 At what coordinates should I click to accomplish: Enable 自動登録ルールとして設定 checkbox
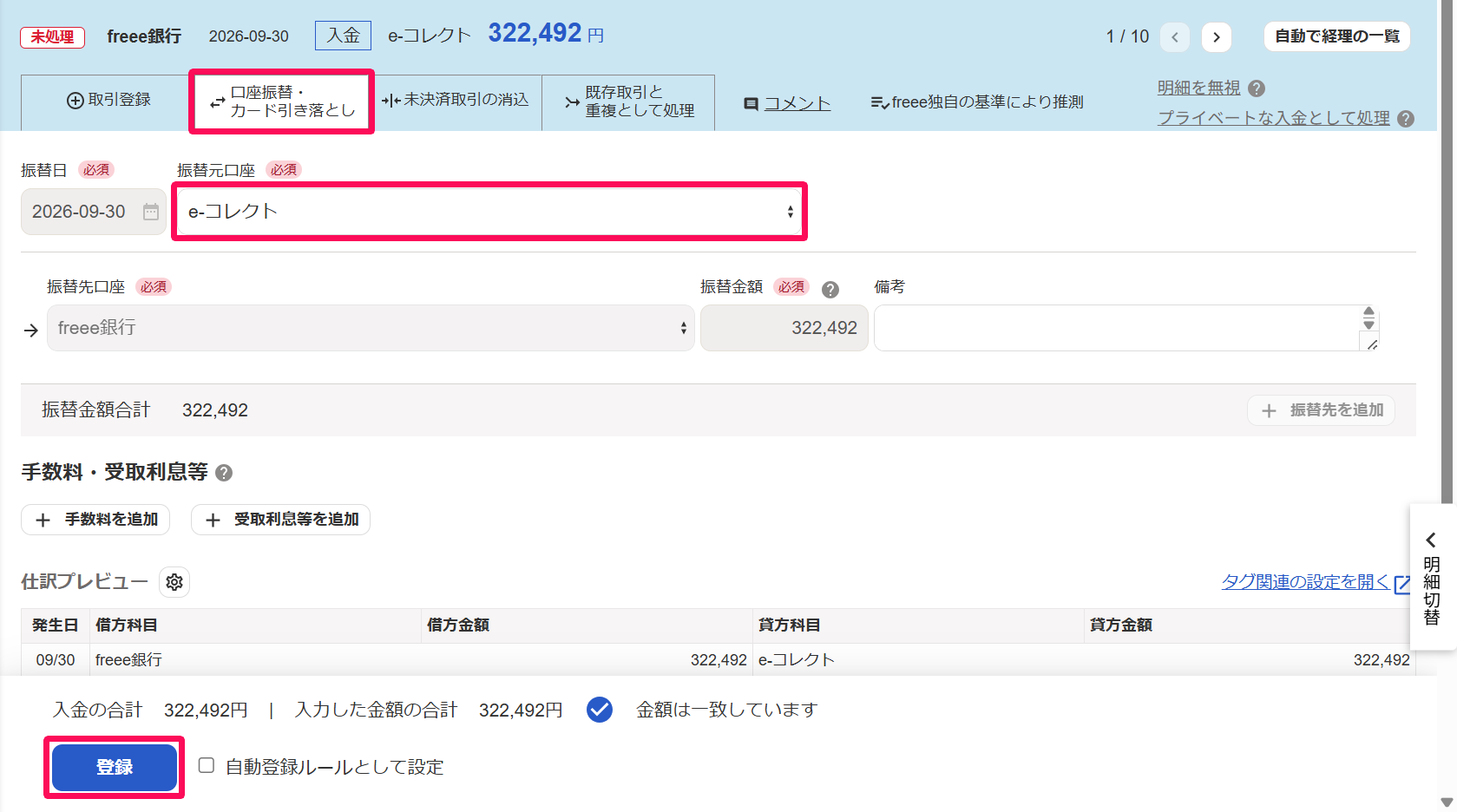207,765
